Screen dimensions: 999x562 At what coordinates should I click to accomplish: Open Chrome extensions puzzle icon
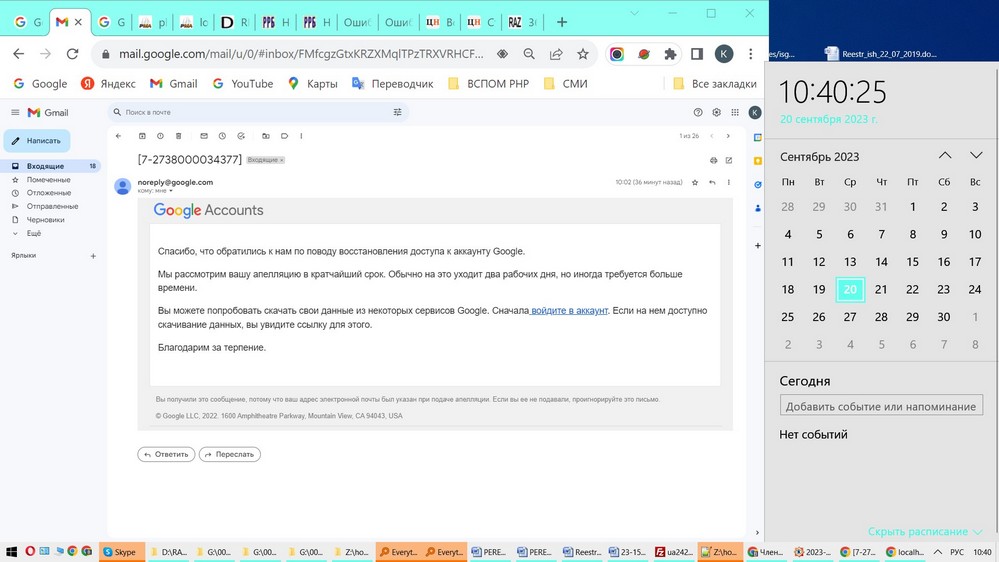point(670,54)
